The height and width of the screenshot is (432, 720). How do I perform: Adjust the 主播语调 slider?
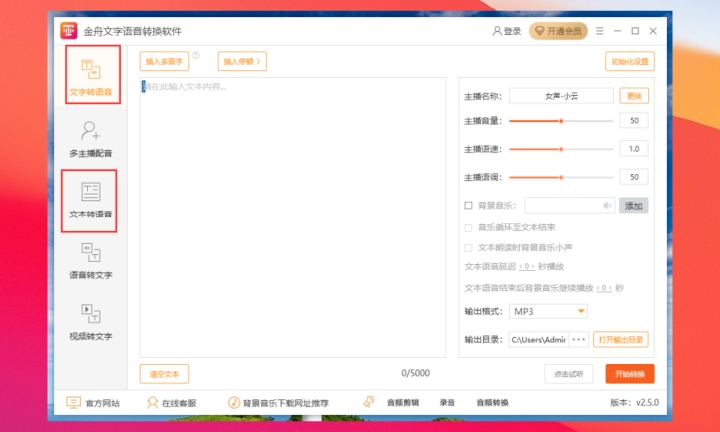pyautogui.click(x=561, y=177)
